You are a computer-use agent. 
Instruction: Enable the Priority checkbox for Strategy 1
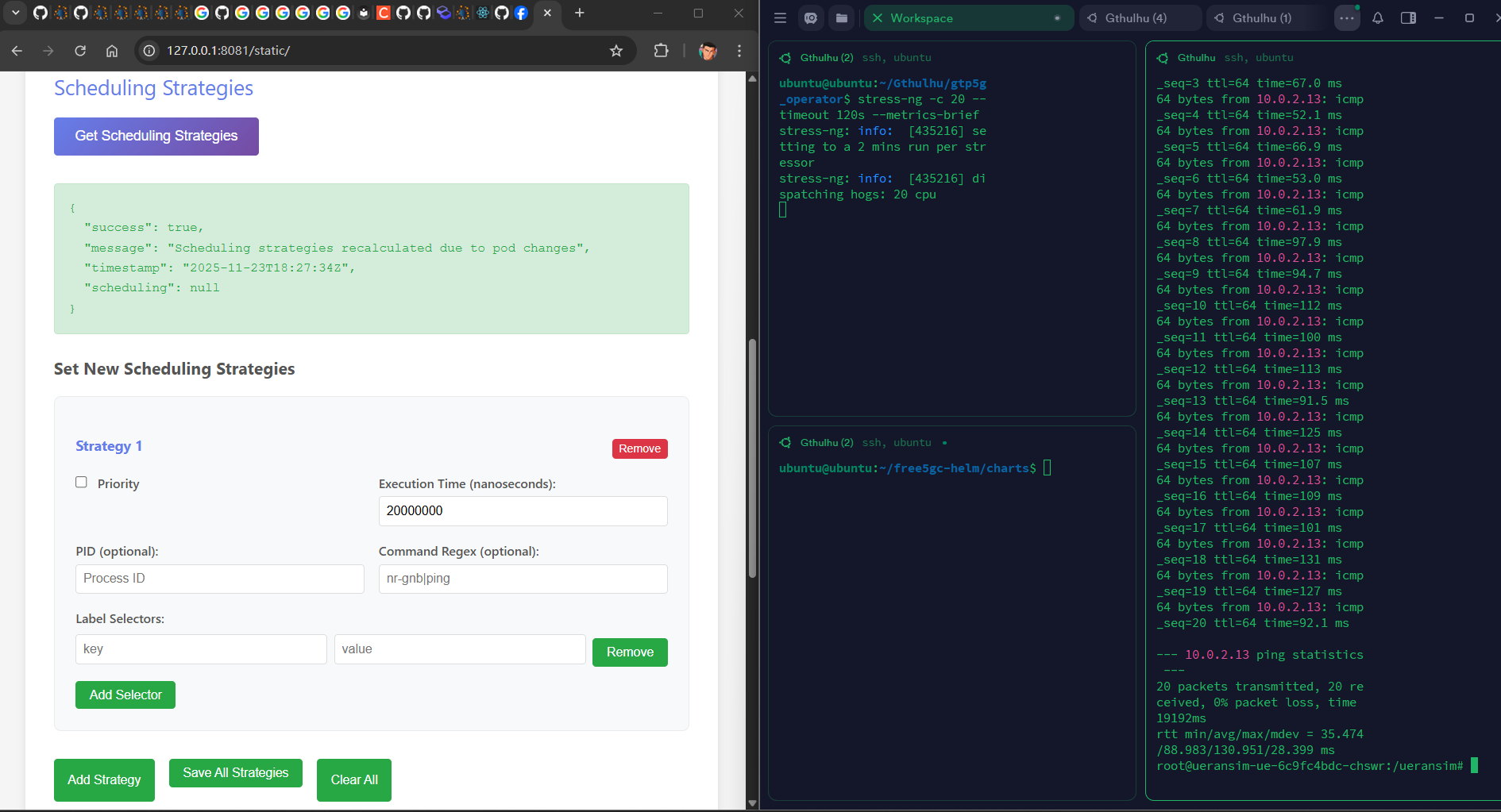coord(81,483)
